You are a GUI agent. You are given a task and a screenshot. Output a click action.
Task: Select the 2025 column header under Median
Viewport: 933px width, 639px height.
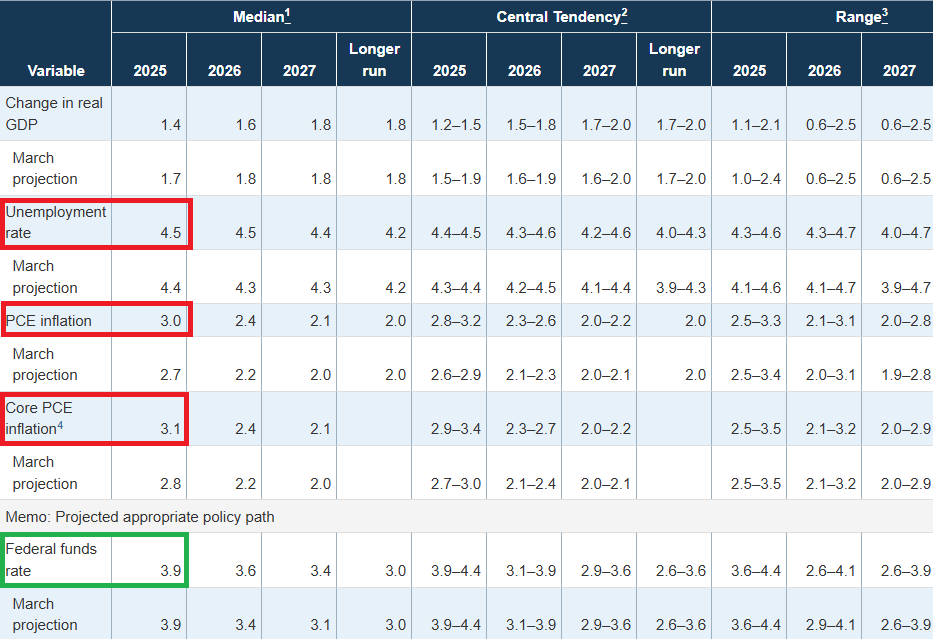pos(150,70)
